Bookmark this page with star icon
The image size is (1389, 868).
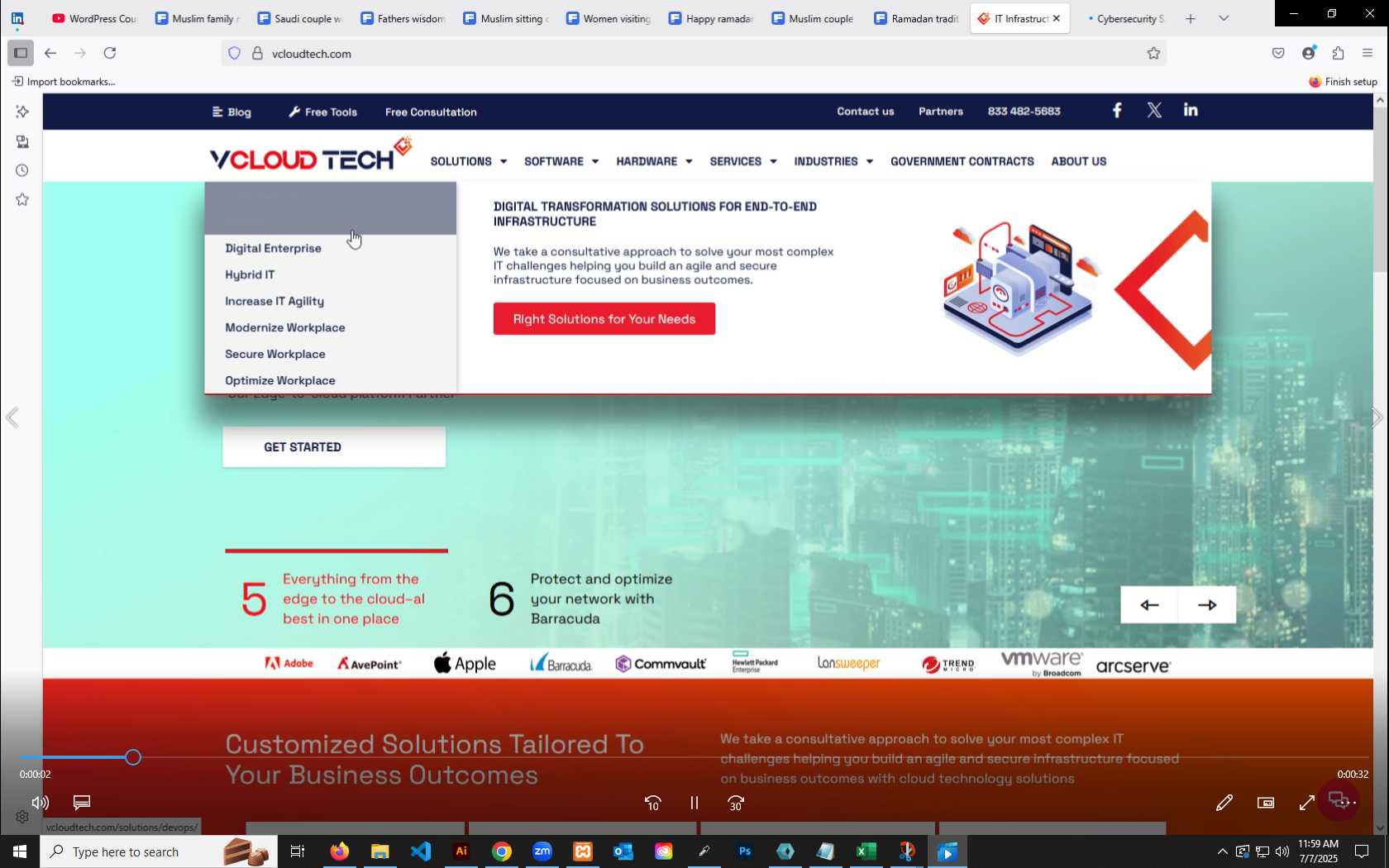pyautogui.click(x=1153, y=53)
